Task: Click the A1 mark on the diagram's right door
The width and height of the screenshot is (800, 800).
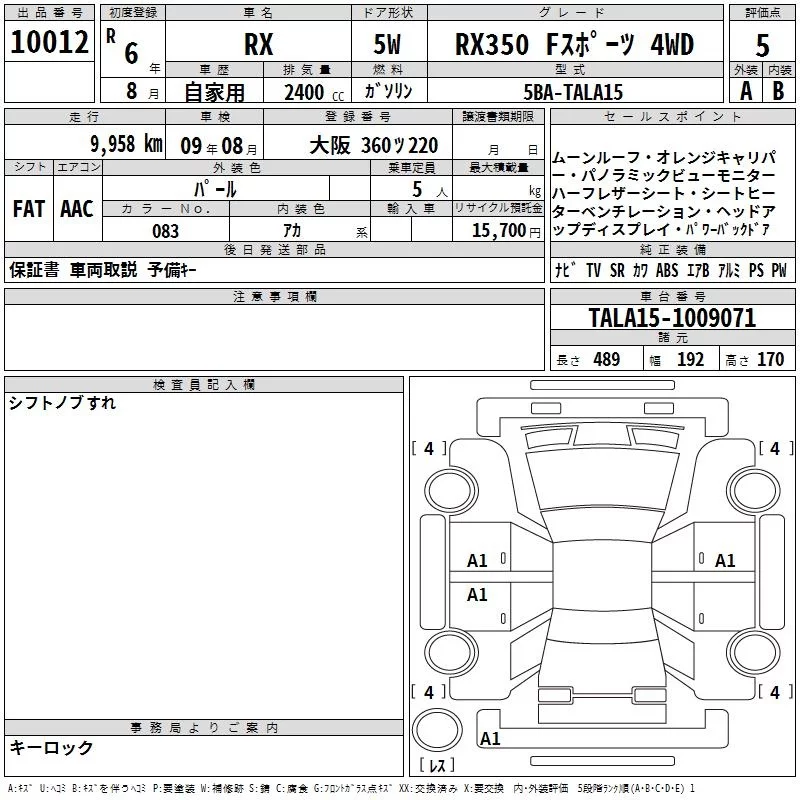Action: point(725,561)
